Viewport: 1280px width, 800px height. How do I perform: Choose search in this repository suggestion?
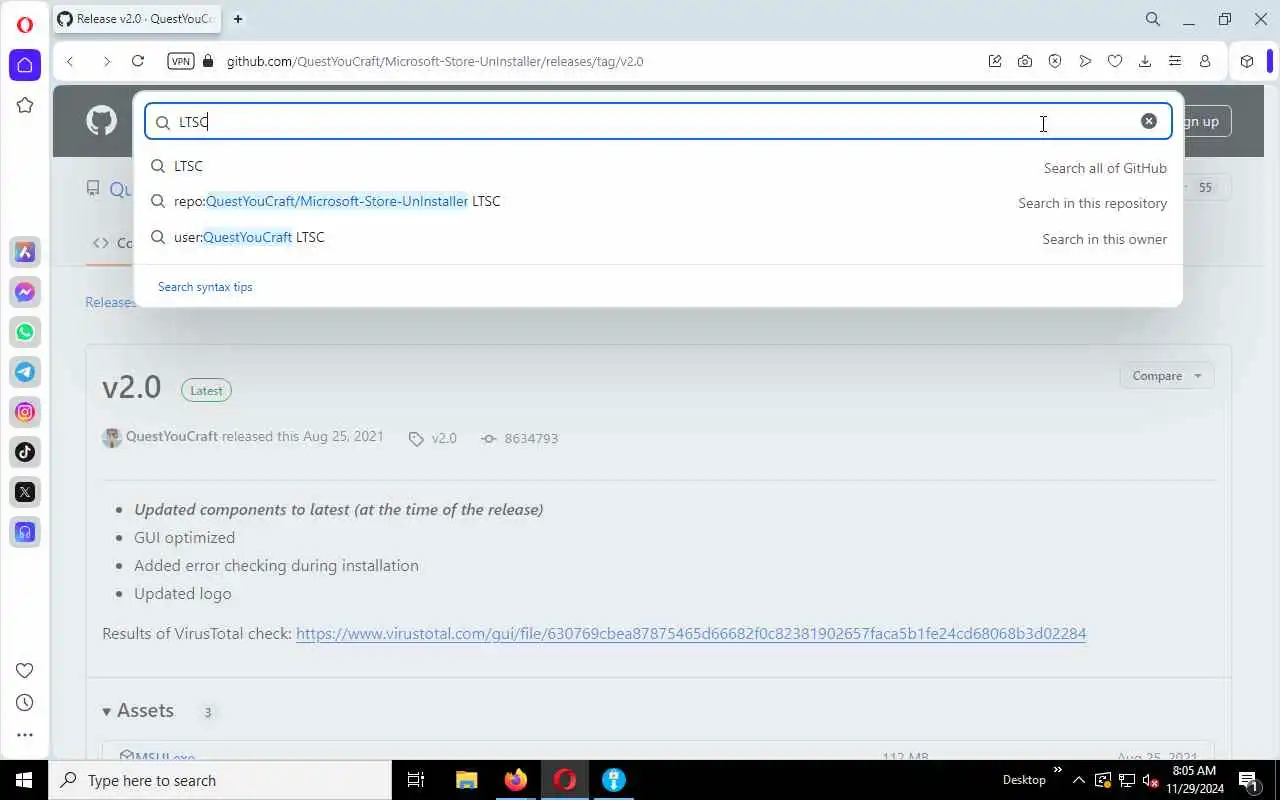coord(658,202)
